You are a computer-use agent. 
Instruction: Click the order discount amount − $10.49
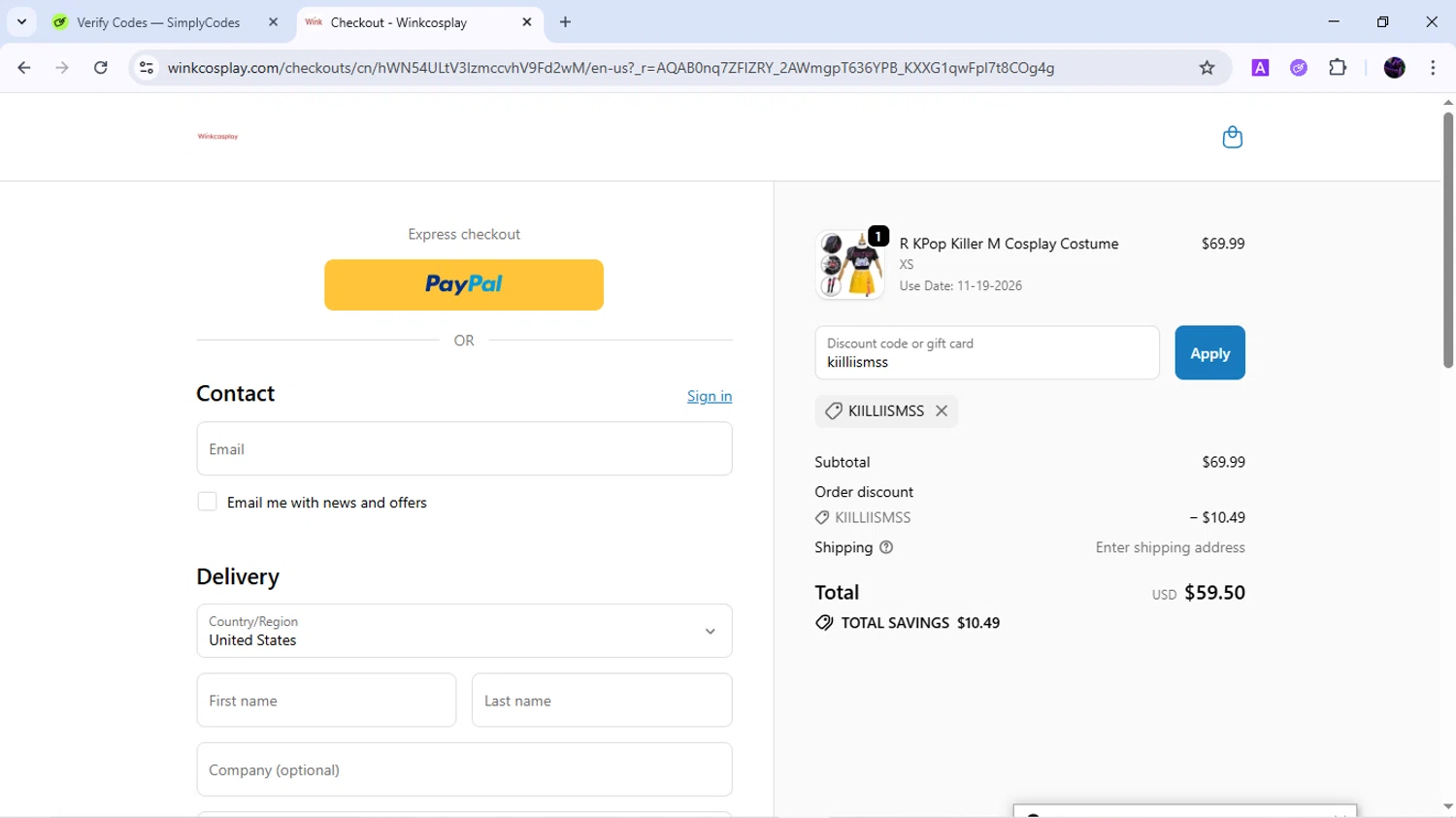click(1217, 517)
